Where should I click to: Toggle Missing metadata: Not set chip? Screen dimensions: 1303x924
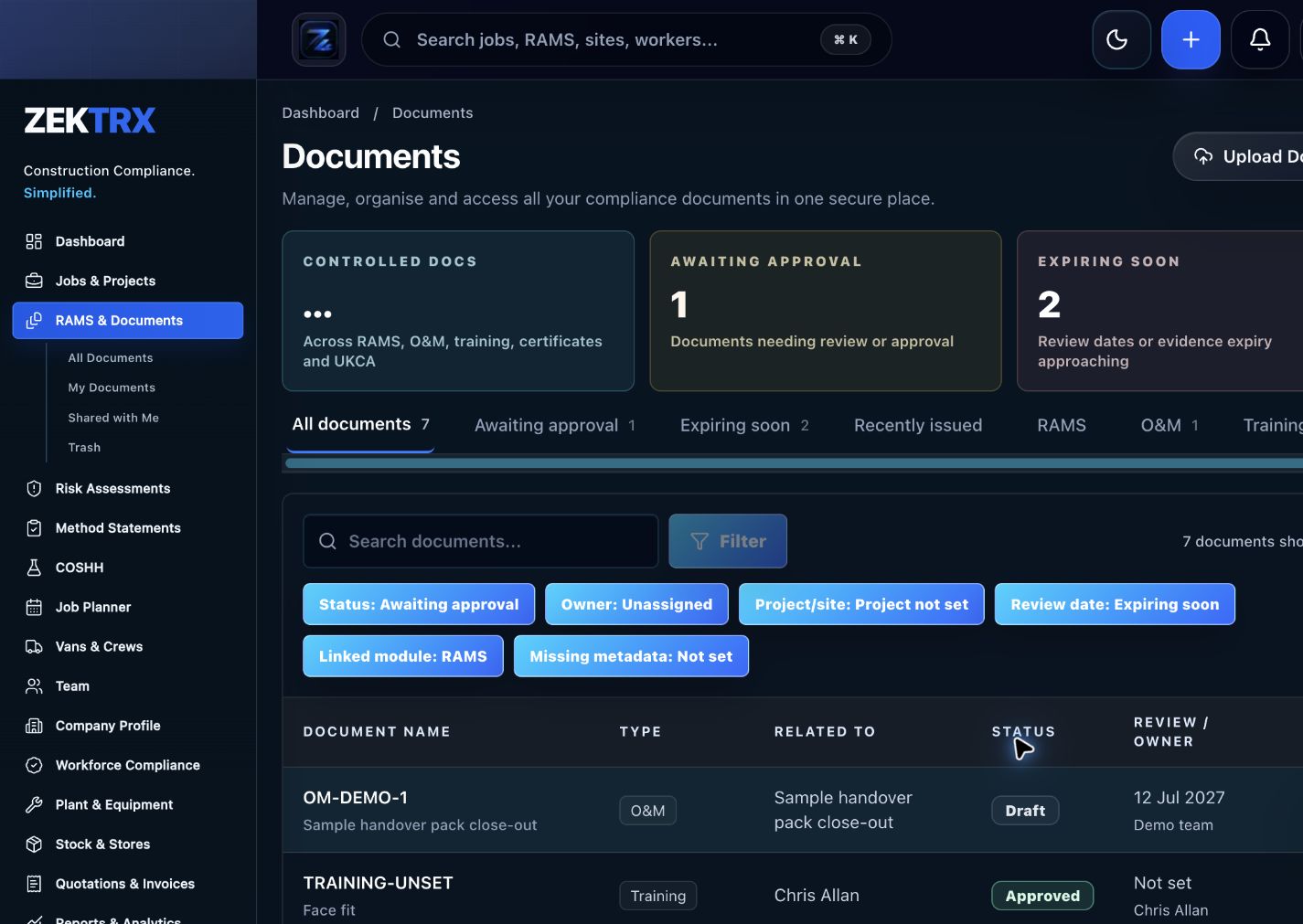point(631,656)
